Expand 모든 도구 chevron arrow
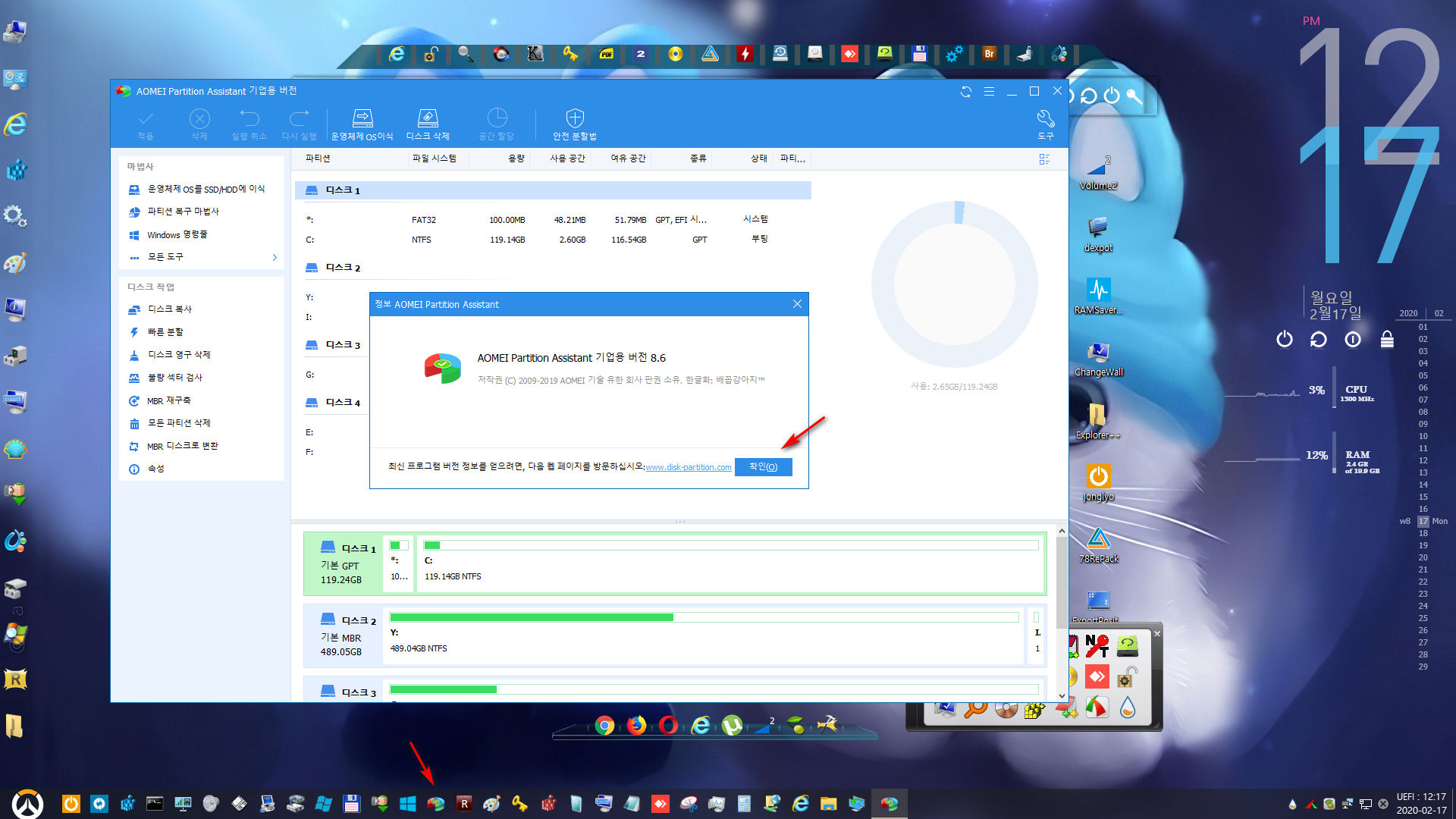 tap(275, 258)
